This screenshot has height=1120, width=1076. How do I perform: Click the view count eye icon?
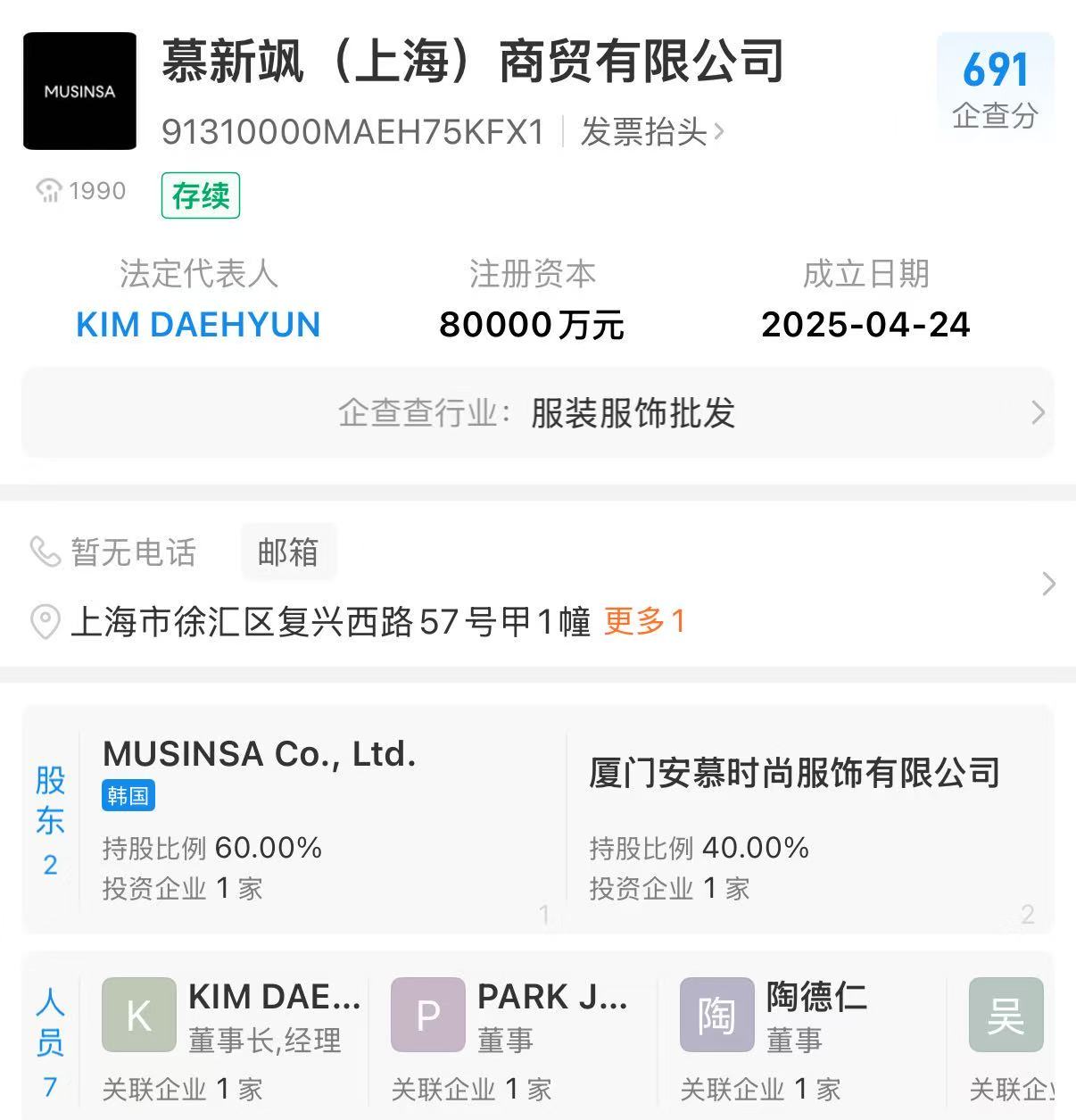coord(48,190)
